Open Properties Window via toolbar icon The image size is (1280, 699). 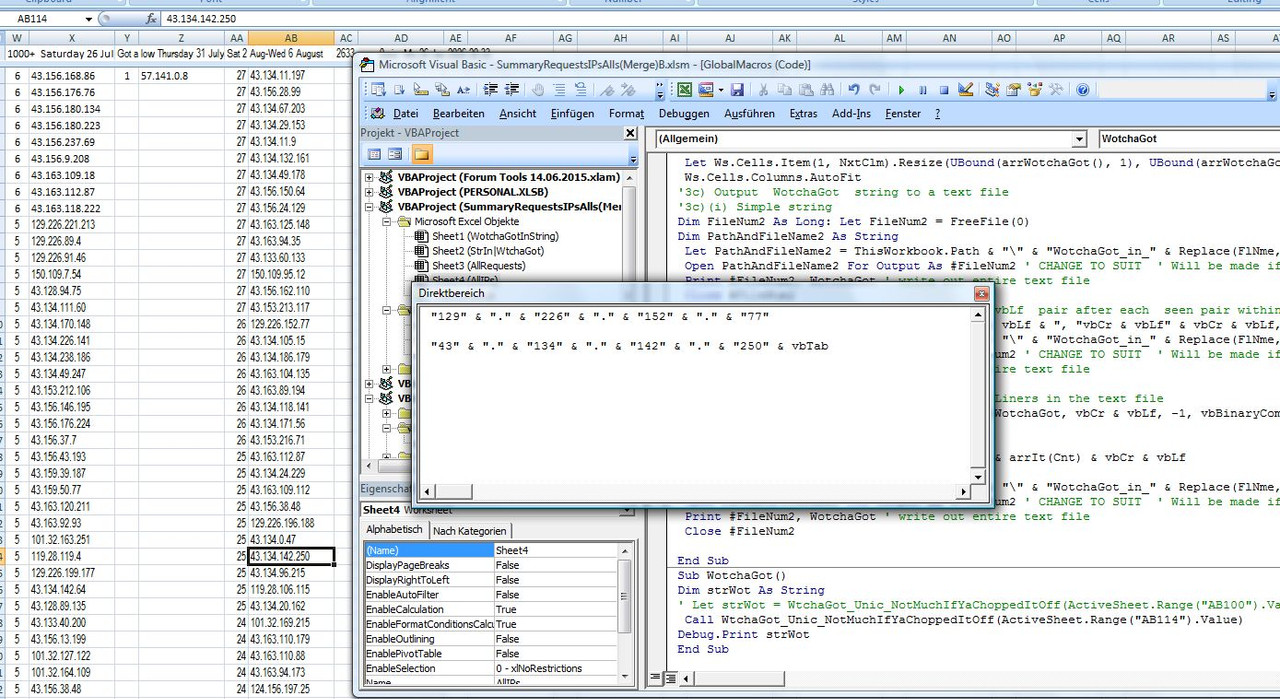click(x=1013, y=90)
